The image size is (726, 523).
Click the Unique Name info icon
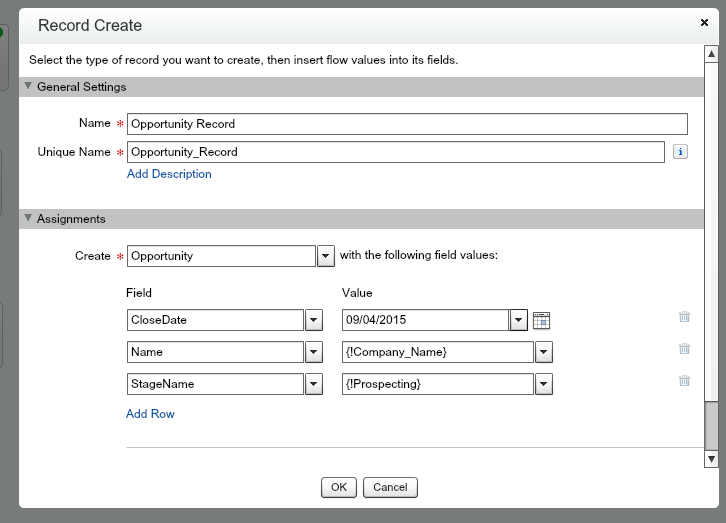(x=680, y=152)
